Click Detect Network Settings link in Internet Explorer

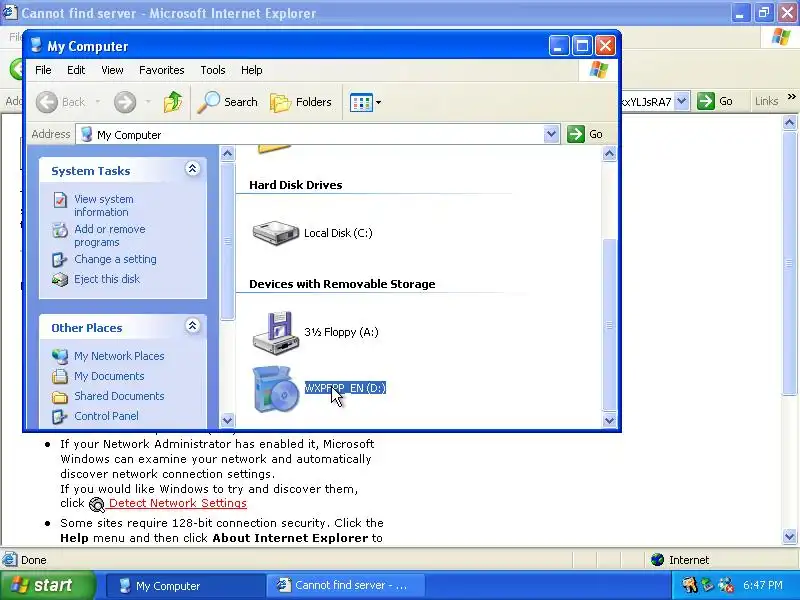pyautogui.click(x=178, y=503)
